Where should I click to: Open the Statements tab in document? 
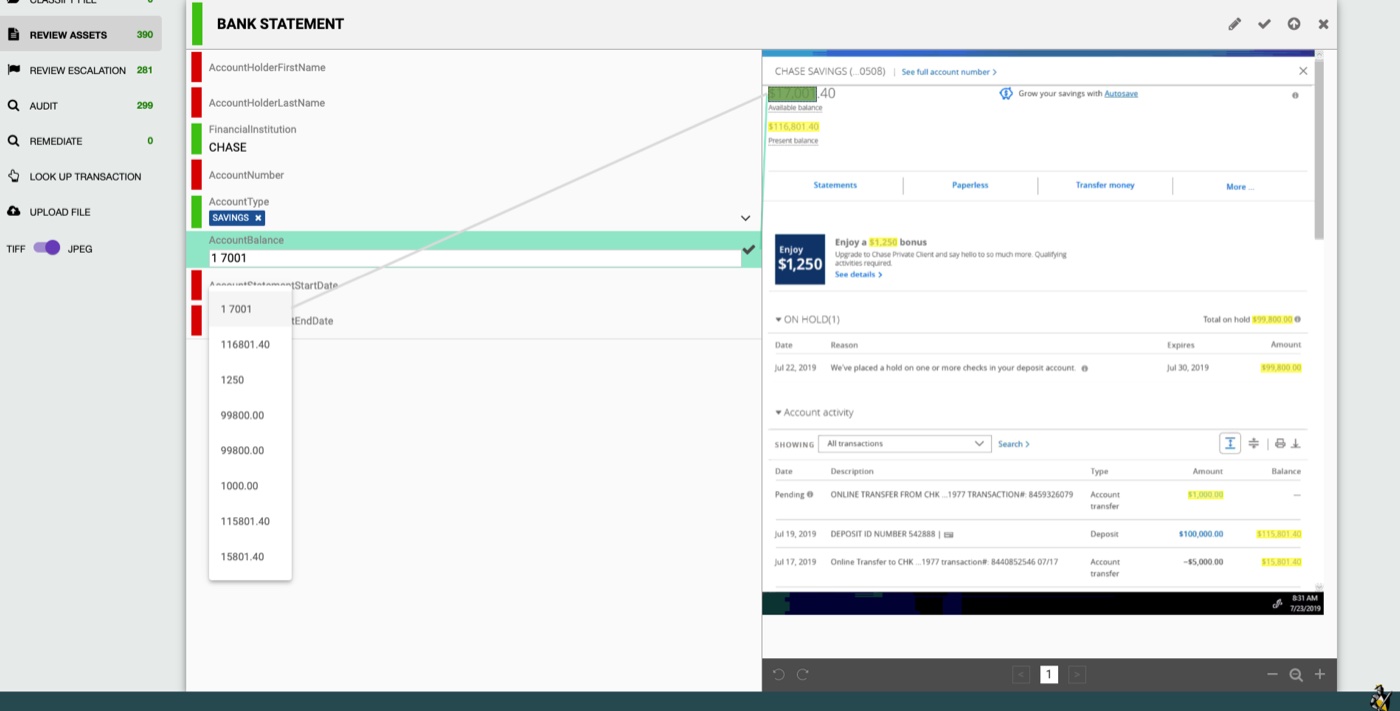click(835, 185)
